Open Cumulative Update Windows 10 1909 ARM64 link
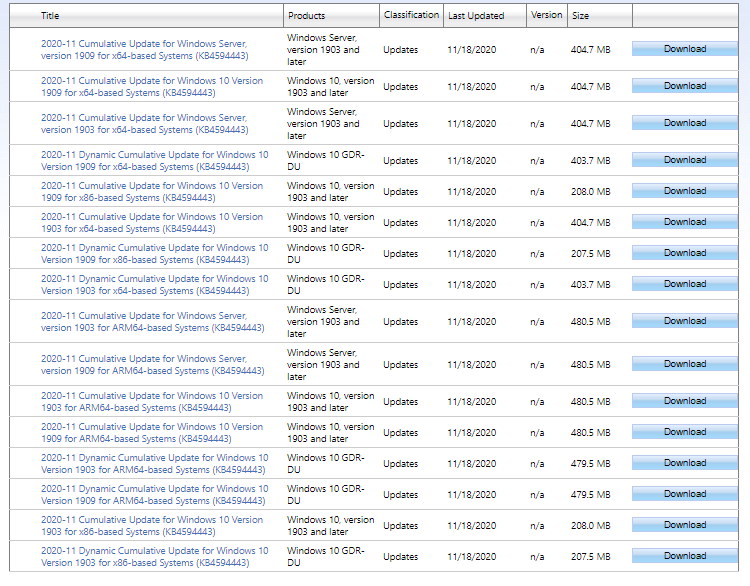Screen dimensions: 750x586 click(x=152, y=433)
